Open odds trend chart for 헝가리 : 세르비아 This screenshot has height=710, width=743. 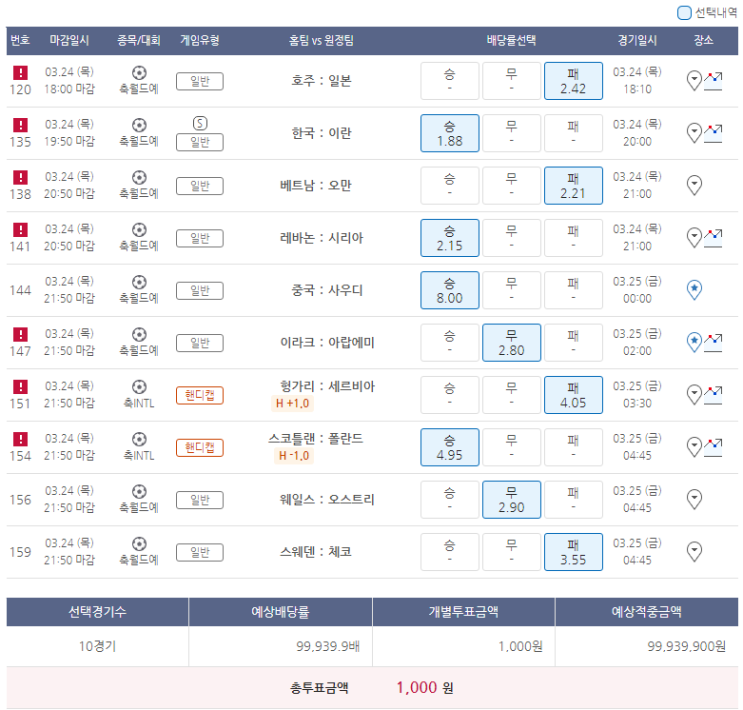(x=713, y=395)
